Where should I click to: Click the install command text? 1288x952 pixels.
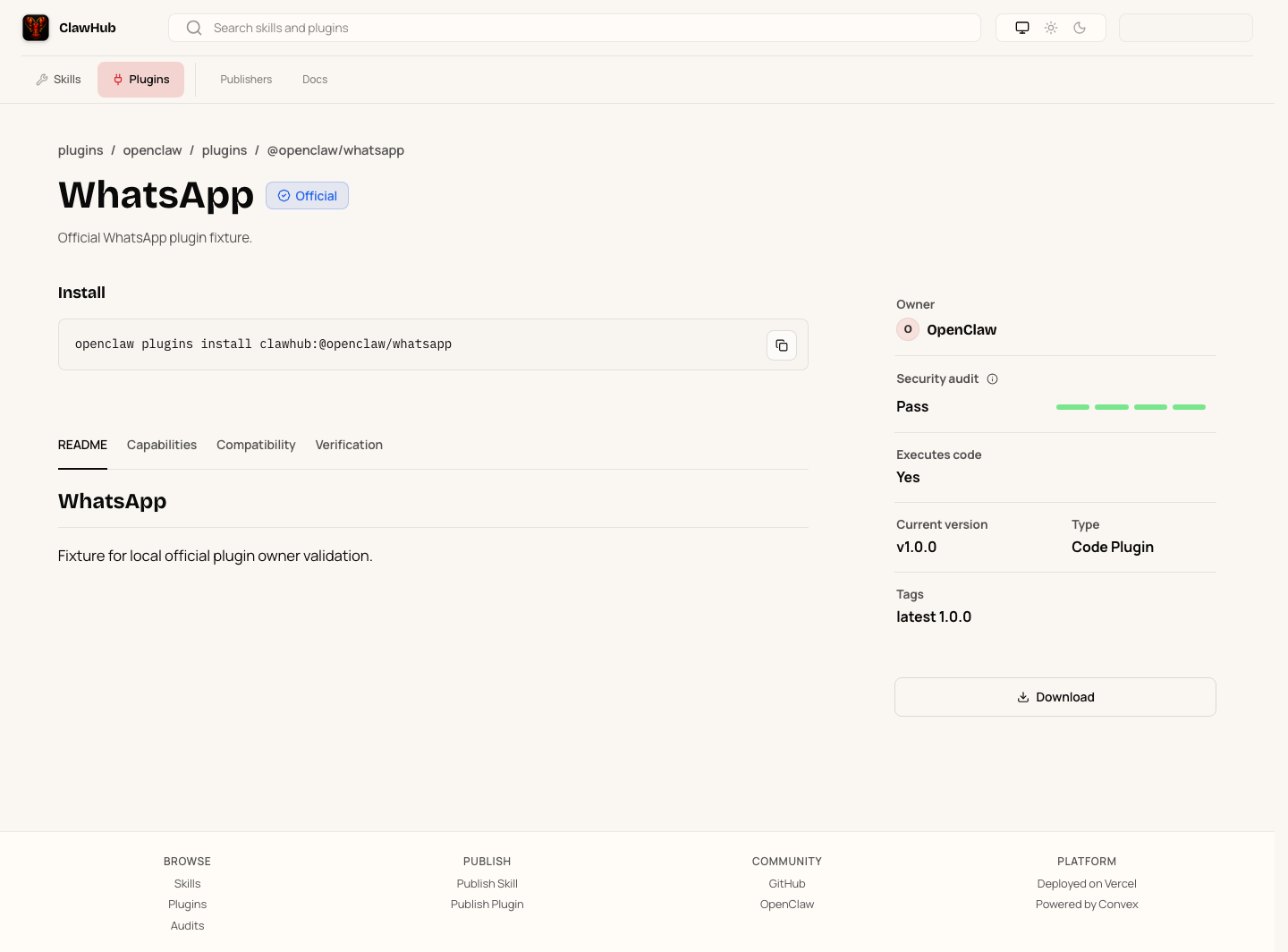pyautogui.click(x=263, y=344)
